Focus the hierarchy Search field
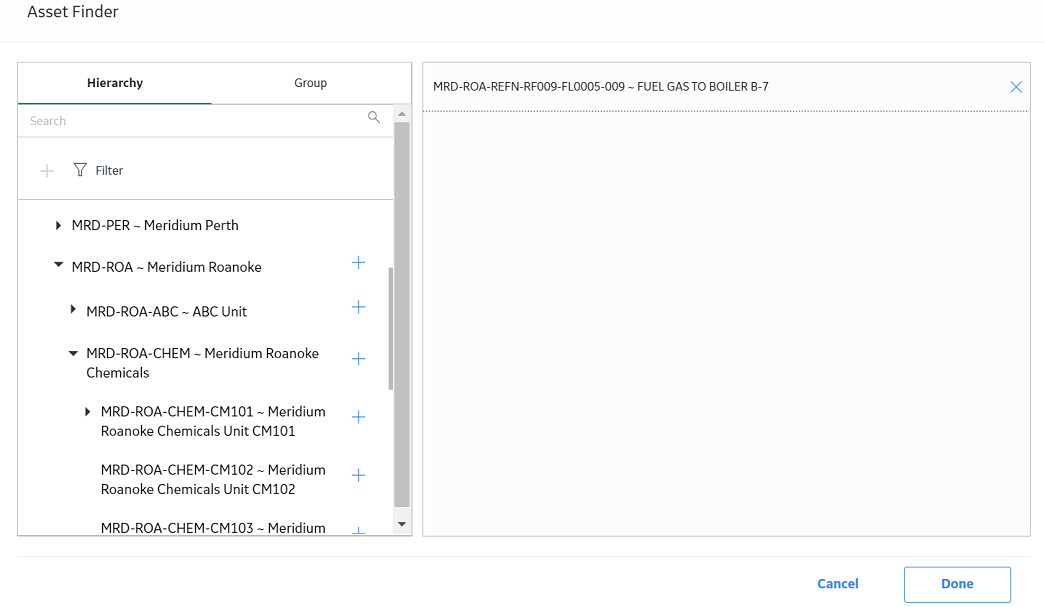Image resolution: width=1045 pixels, height=607 pixels. (197, 121)
